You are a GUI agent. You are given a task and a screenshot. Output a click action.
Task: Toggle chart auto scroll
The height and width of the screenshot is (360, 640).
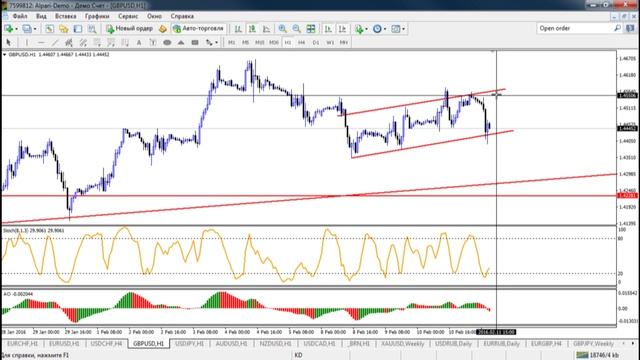coord(328,29)
